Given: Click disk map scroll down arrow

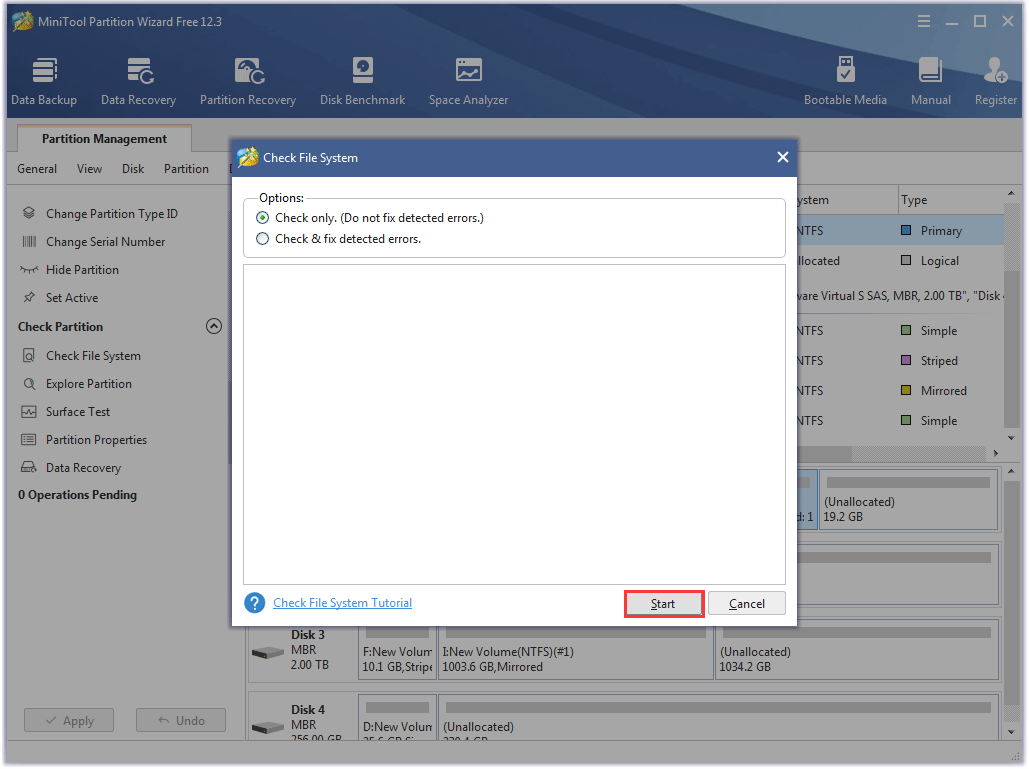Looking at the screenshot, I should [x=1011, y=732].
